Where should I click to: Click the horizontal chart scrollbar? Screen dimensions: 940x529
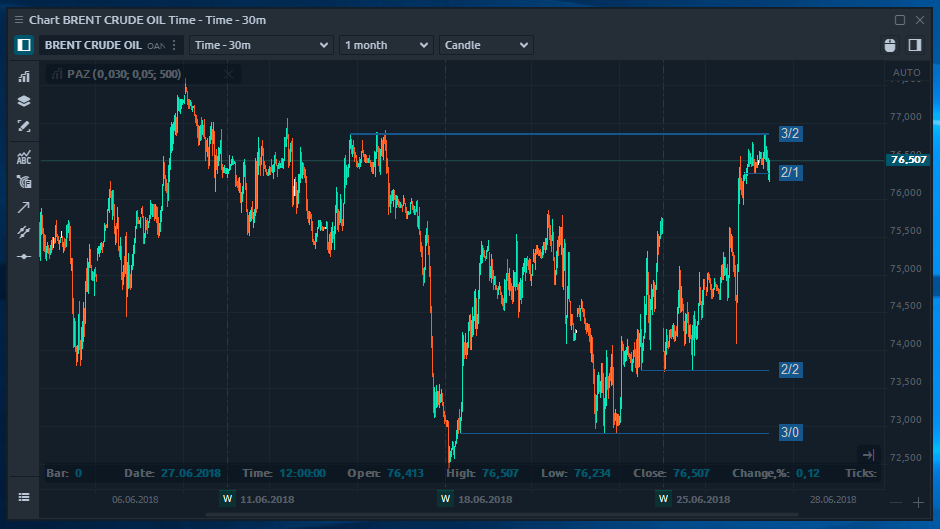(502, 515)
